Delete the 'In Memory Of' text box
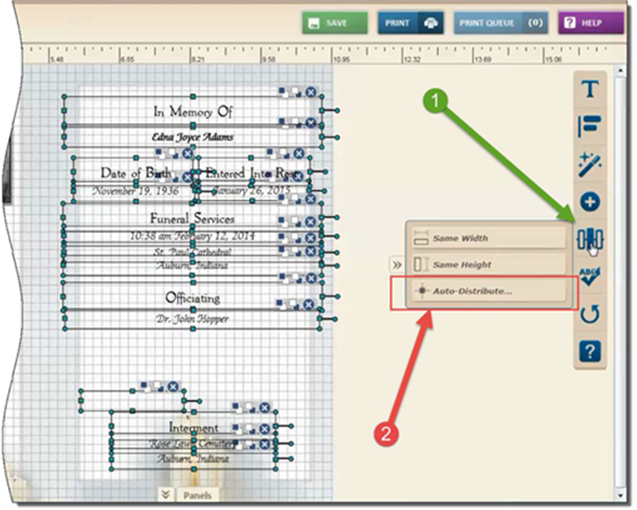Screen dimensions: 637x510 (x=311, y=92)
